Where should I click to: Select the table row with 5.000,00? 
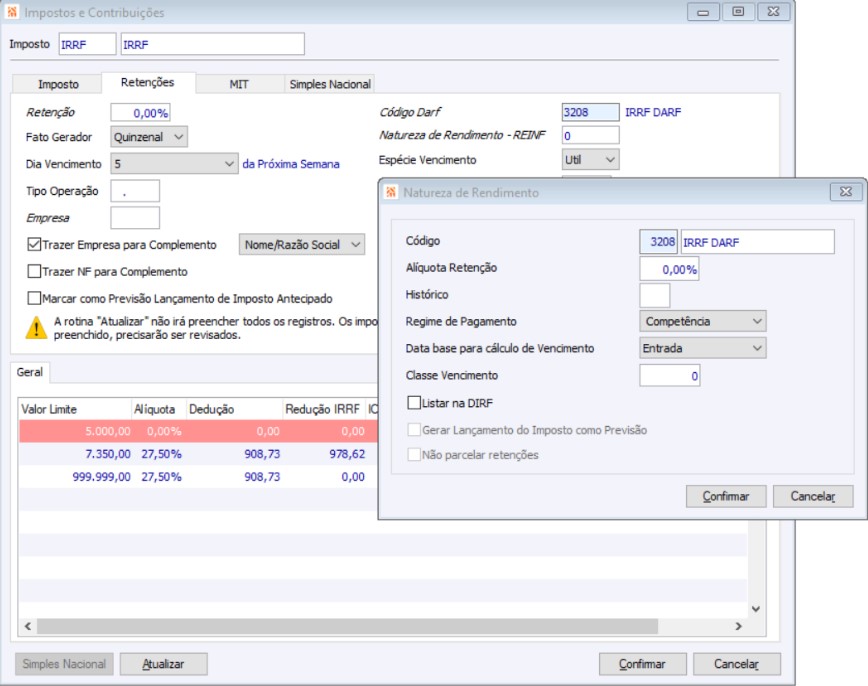click(x=199, y=431)
